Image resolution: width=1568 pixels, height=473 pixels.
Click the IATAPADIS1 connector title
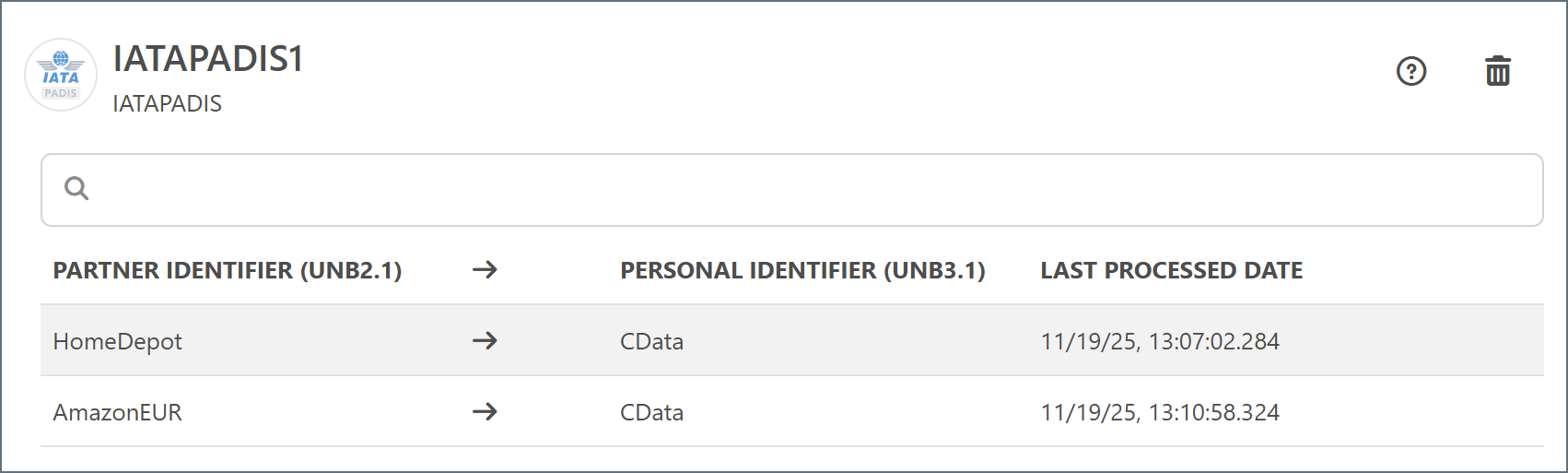(x=208, y=59)
